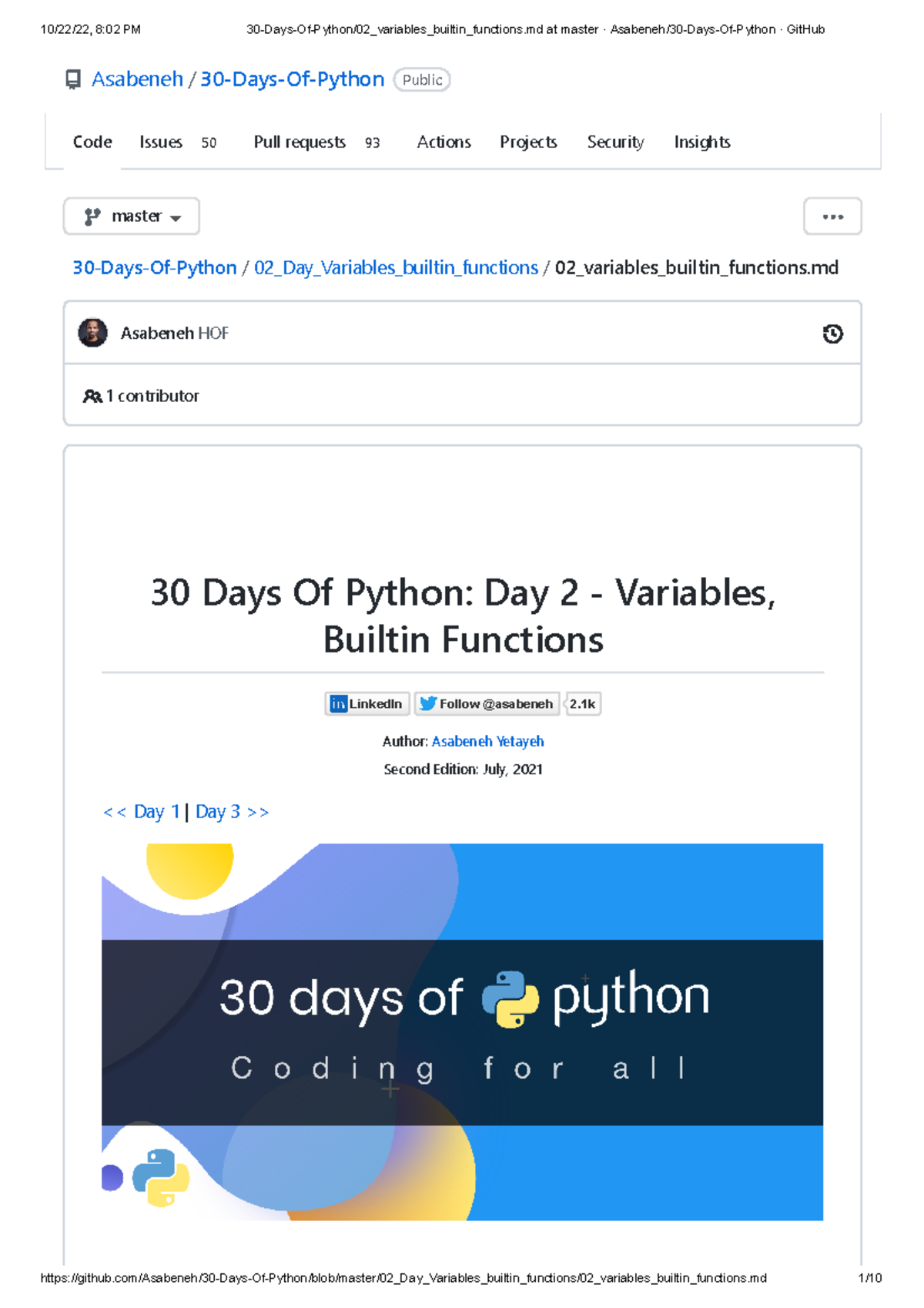Click the Twitter Follow @asabeneh badge
Image resolution: width=924 pixels, height=1308 pixels.
487,704
